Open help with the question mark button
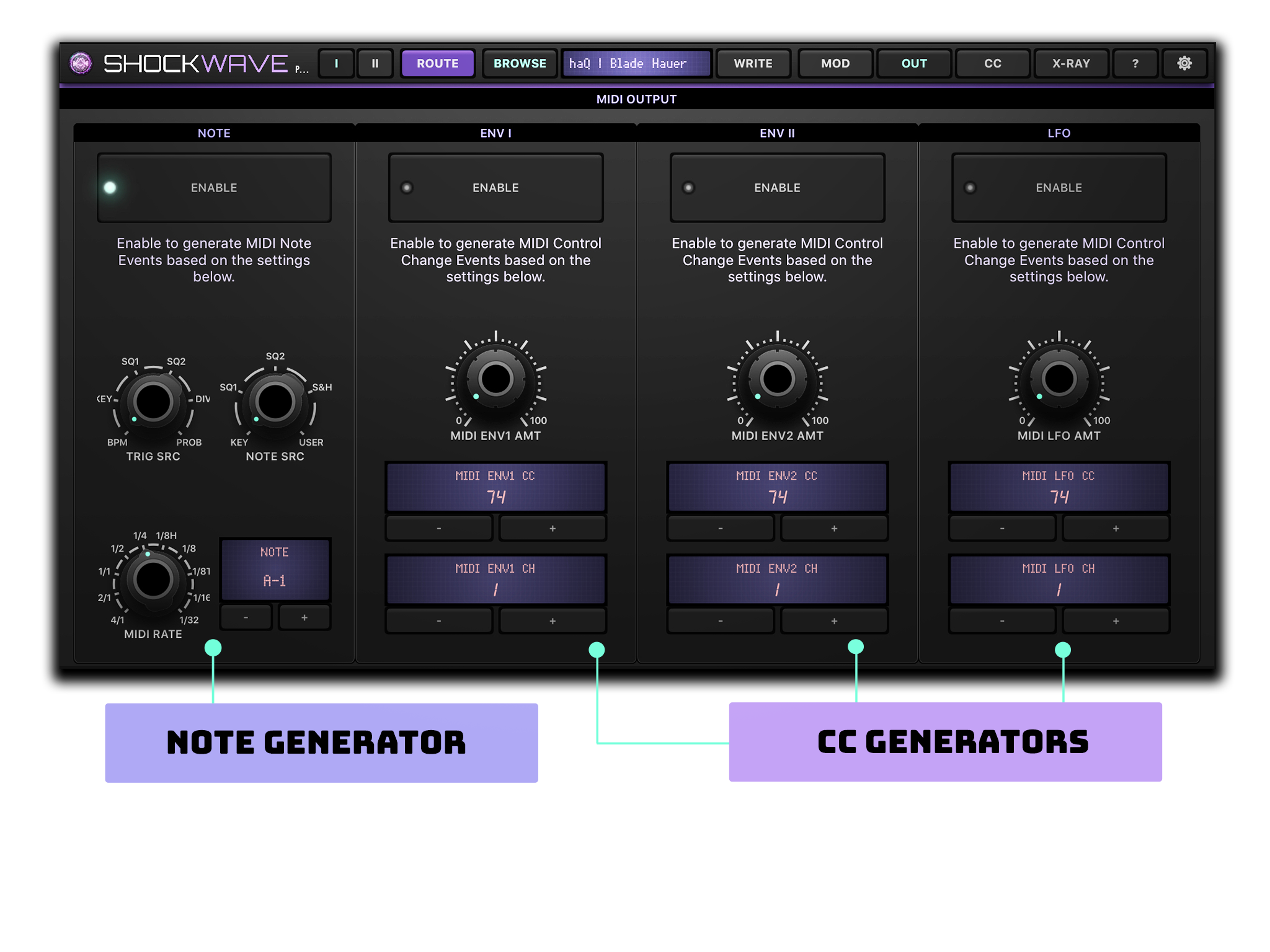Image resolution: width=1270 pixels, height=952 pixels. point(1135,63)
